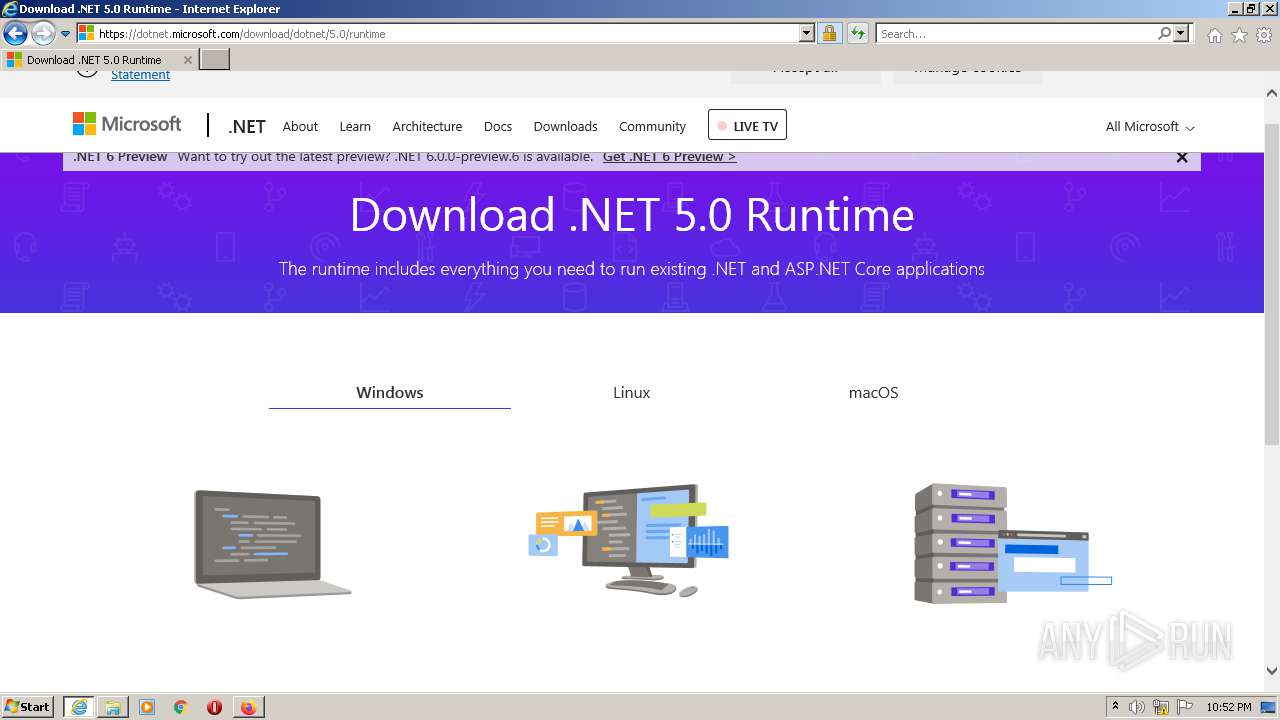Open the Downloads menu item

565,127
